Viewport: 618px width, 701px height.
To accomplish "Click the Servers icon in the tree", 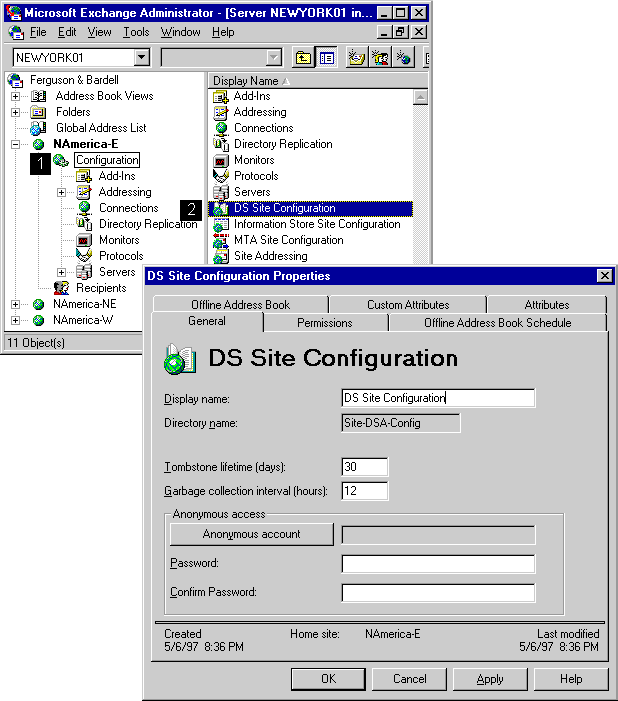I will pyautogui.click(x=84, y=272).
